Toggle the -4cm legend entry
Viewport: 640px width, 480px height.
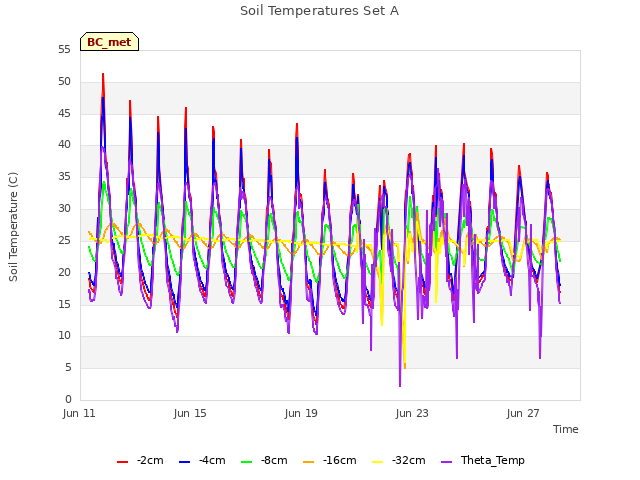tap(202, 460)
